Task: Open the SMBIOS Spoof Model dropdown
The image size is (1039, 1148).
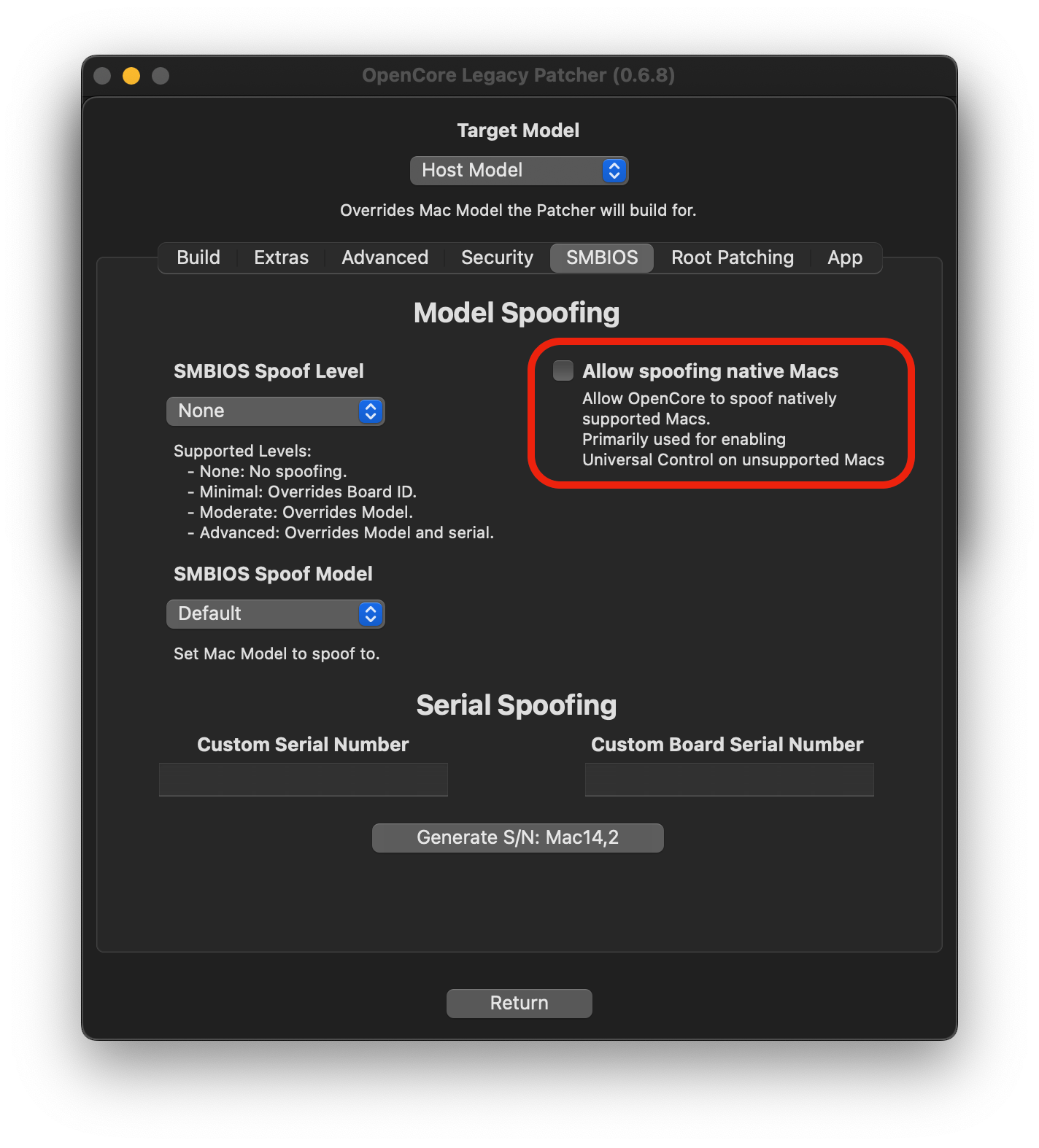Action: (x=275, y=614)
